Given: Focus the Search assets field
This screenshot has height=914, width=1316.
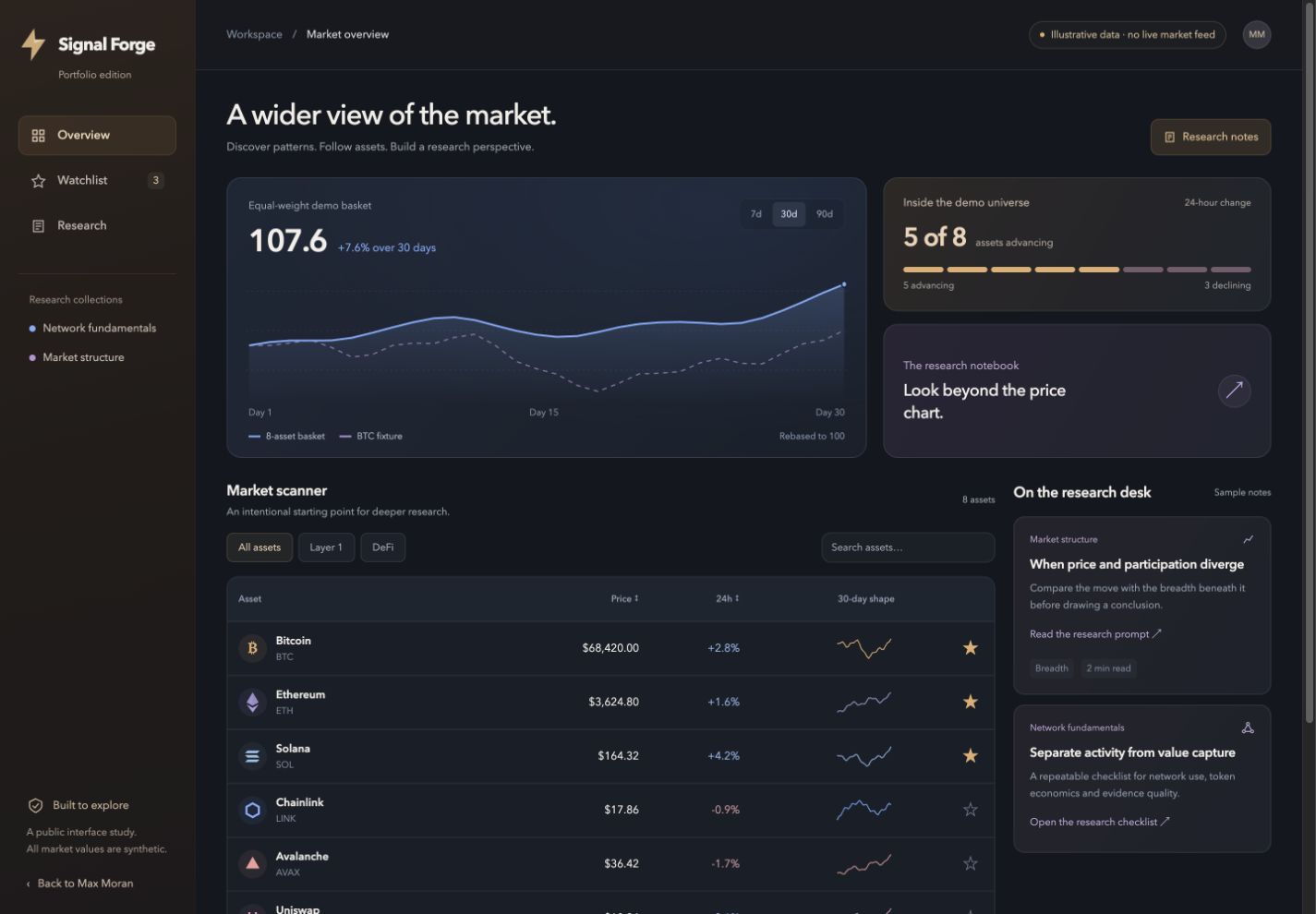Looking at the screenshot, I should 908,547.
